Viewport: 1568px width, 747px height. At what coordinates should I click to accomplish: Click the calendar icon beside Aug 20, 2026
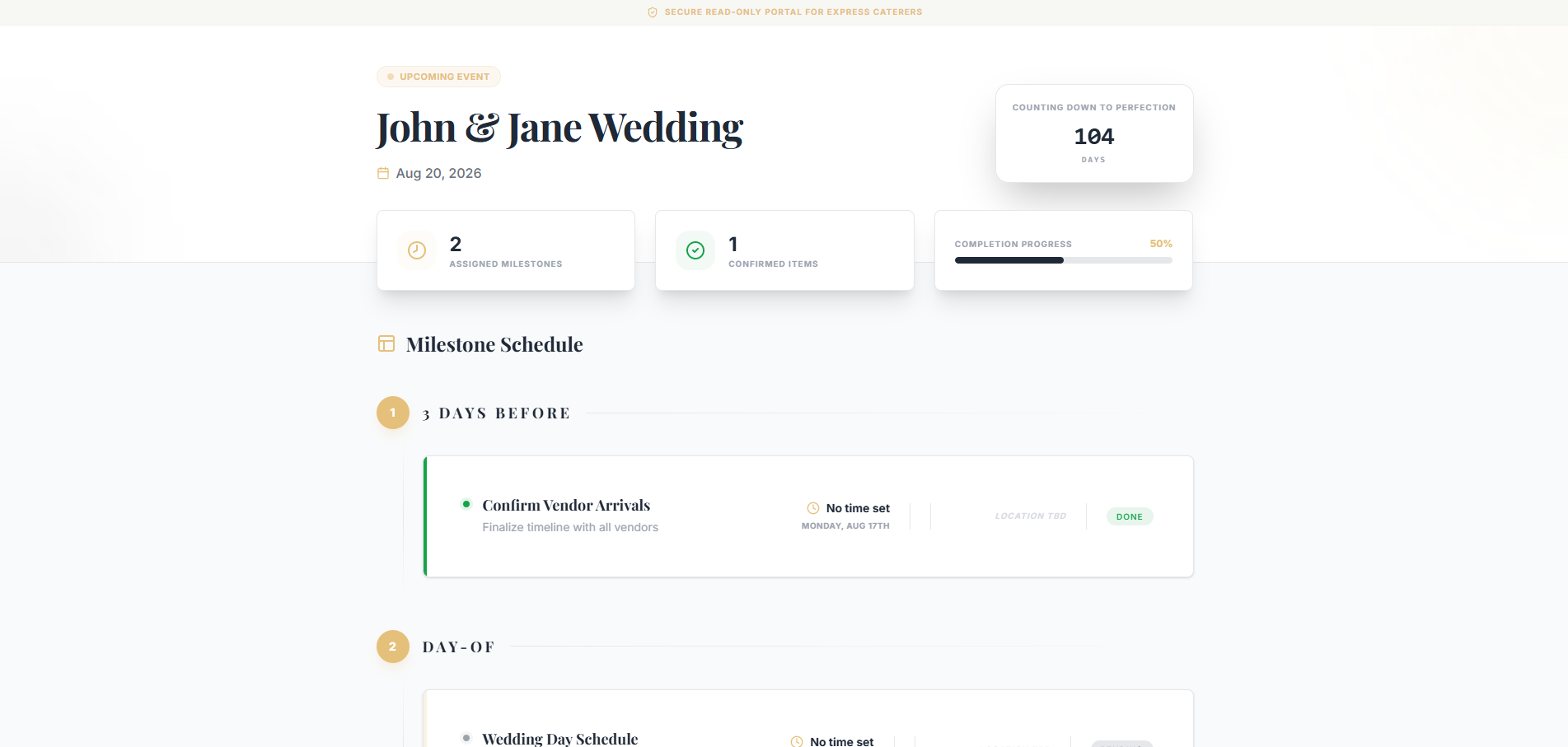pos(383,173)
